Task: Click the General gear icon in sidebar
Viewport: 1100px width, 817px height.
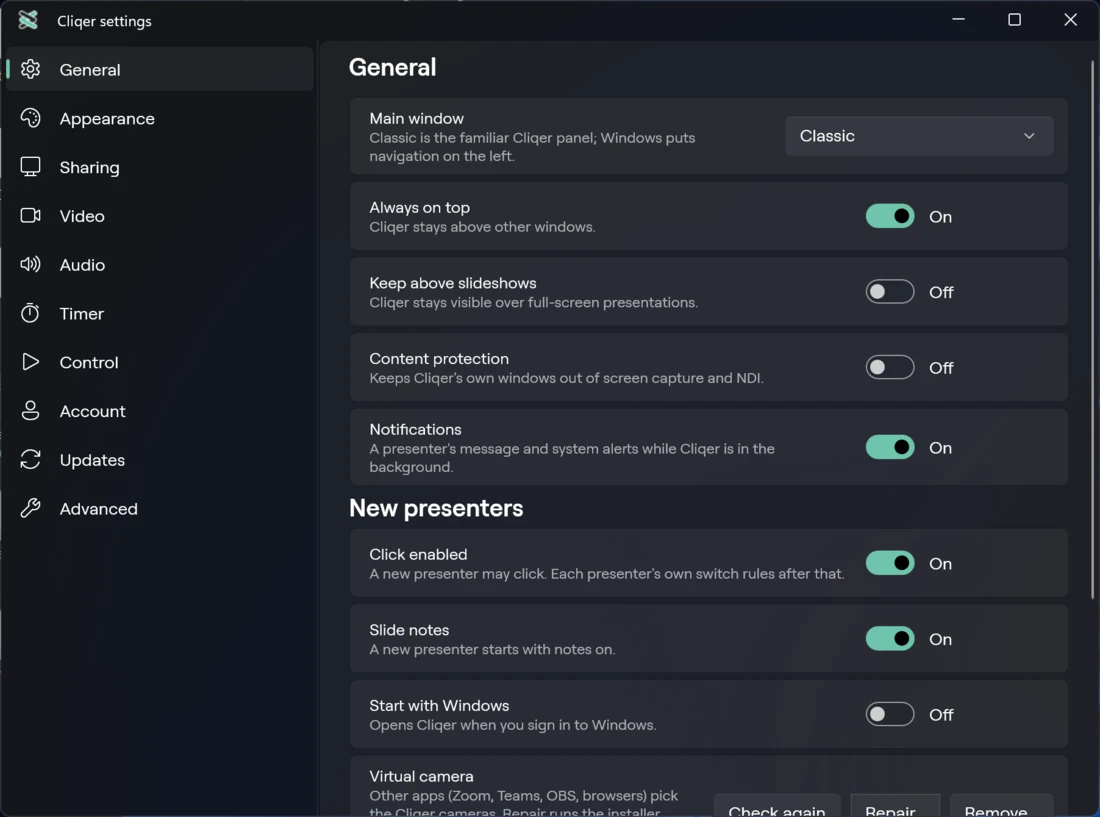Action: click(x=30, y=69)
